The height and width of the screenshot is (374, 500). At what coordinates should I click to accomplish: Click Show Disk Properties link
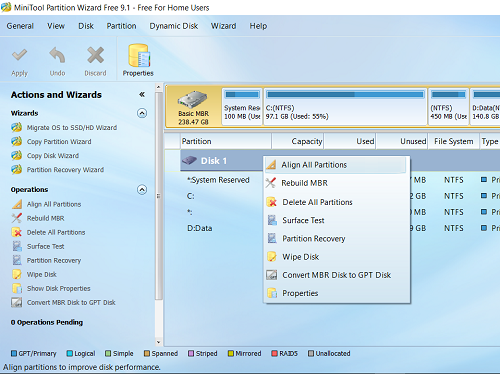pyautogui.click(x=59, y=288)
